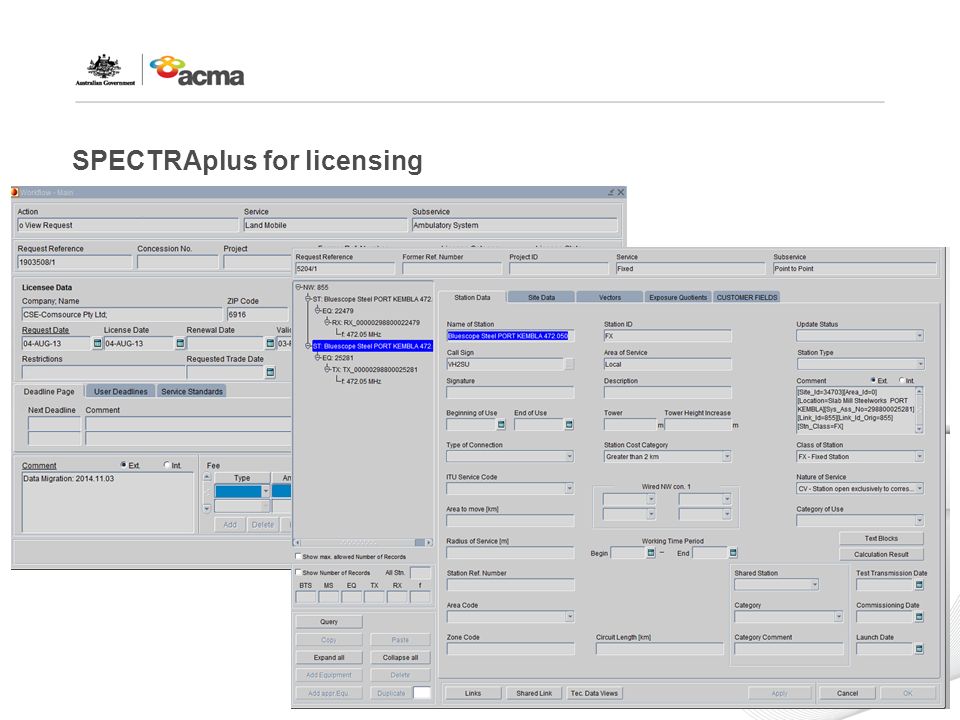Open the ITU Service Code dropdown

coord(569,489)
